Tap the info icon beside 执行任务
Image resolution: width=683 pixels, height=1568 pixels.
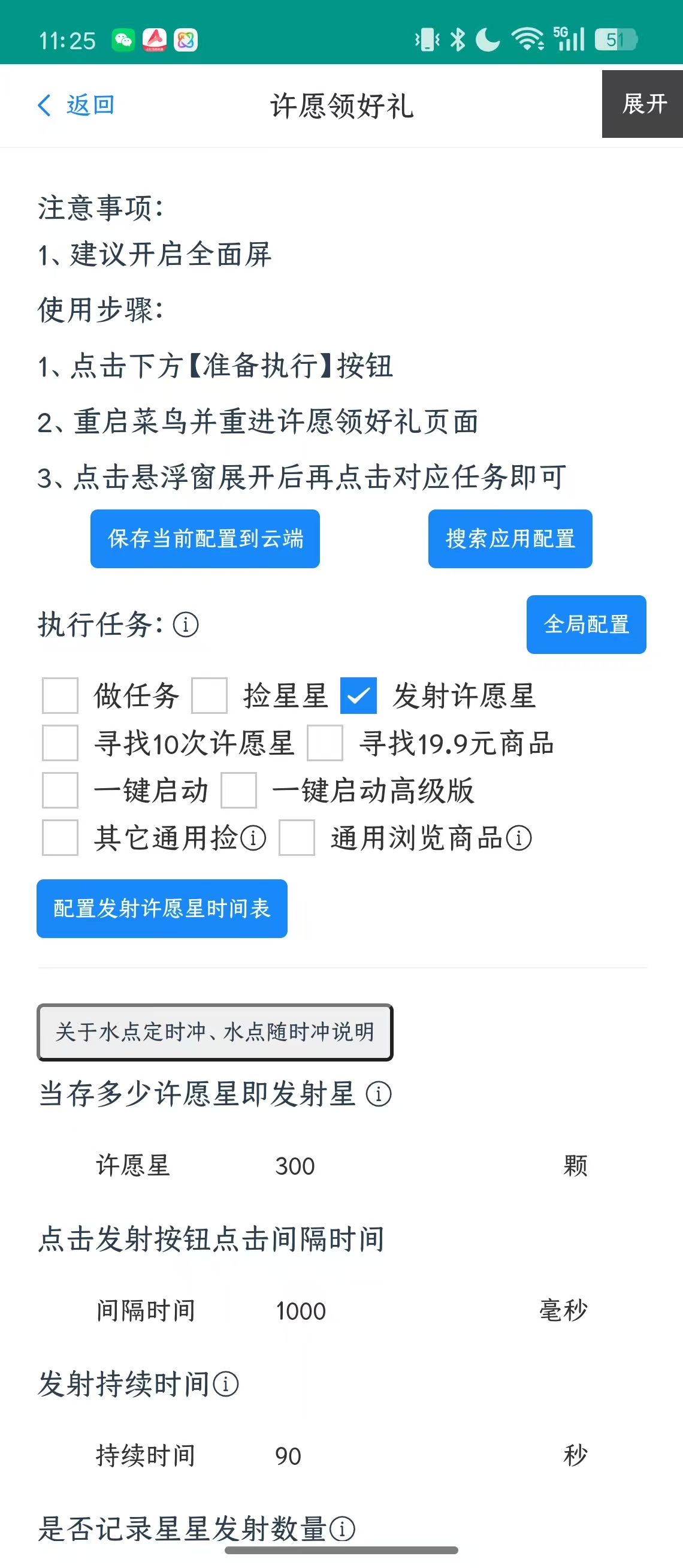point(186,625)
